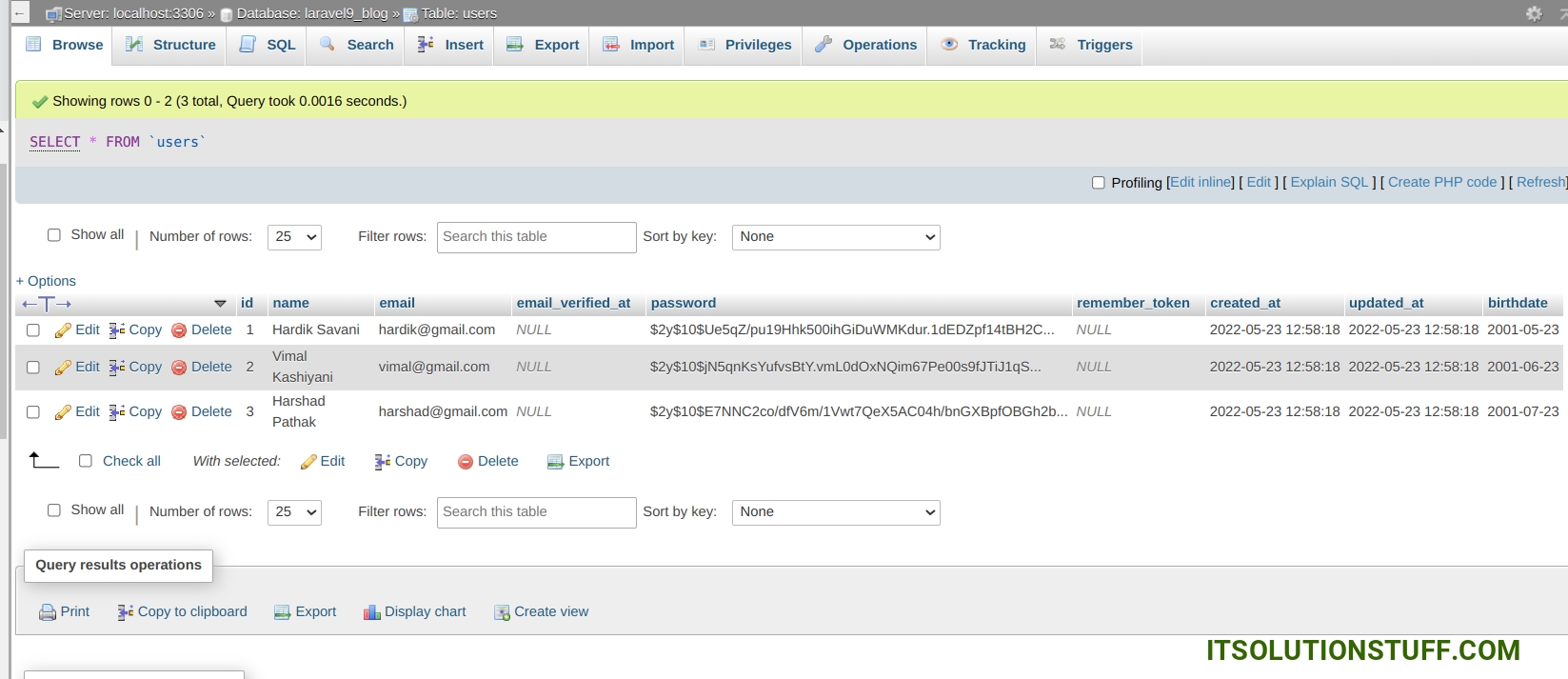Click the Display chart icon
The width and height of the screenshot is (1568, 679).
[x=371, y=612]
